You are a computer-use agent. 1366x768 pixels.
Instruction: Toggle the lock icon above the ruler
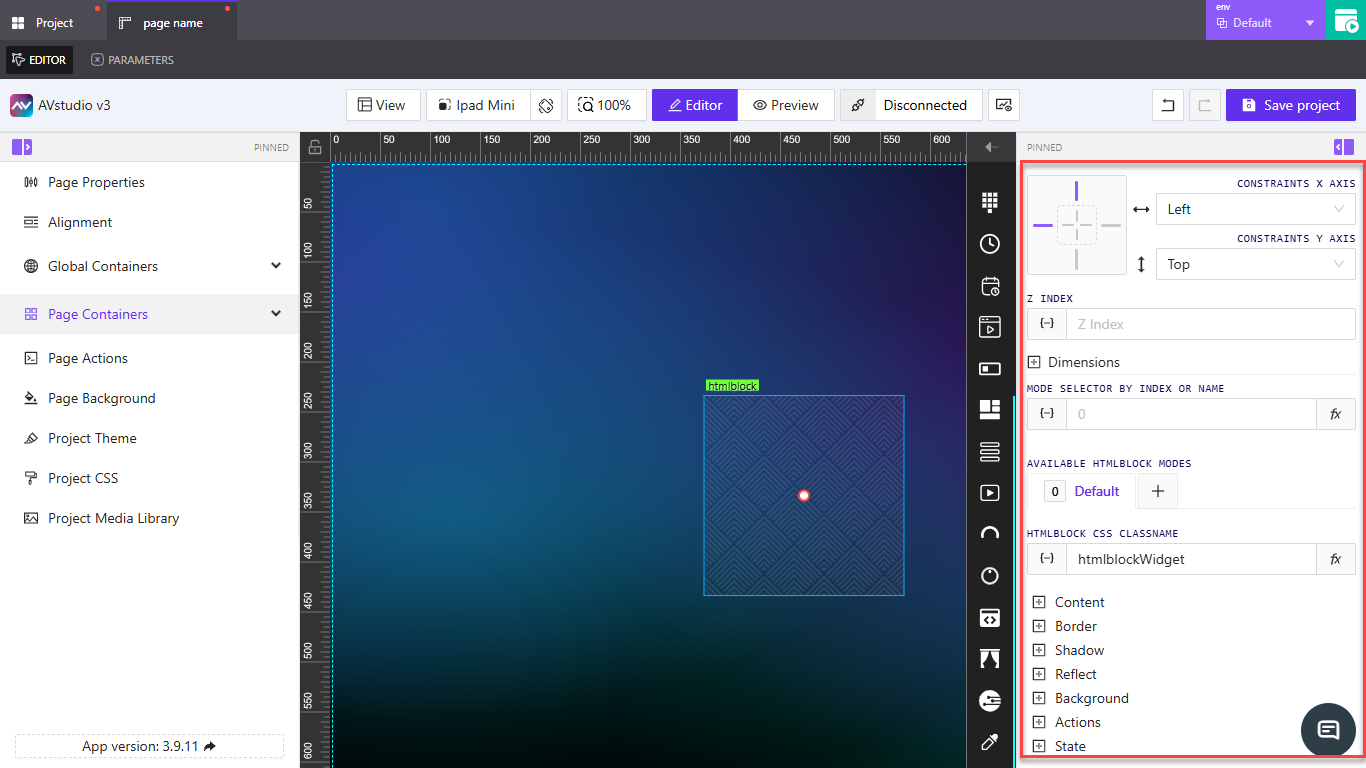click(315, 146)
